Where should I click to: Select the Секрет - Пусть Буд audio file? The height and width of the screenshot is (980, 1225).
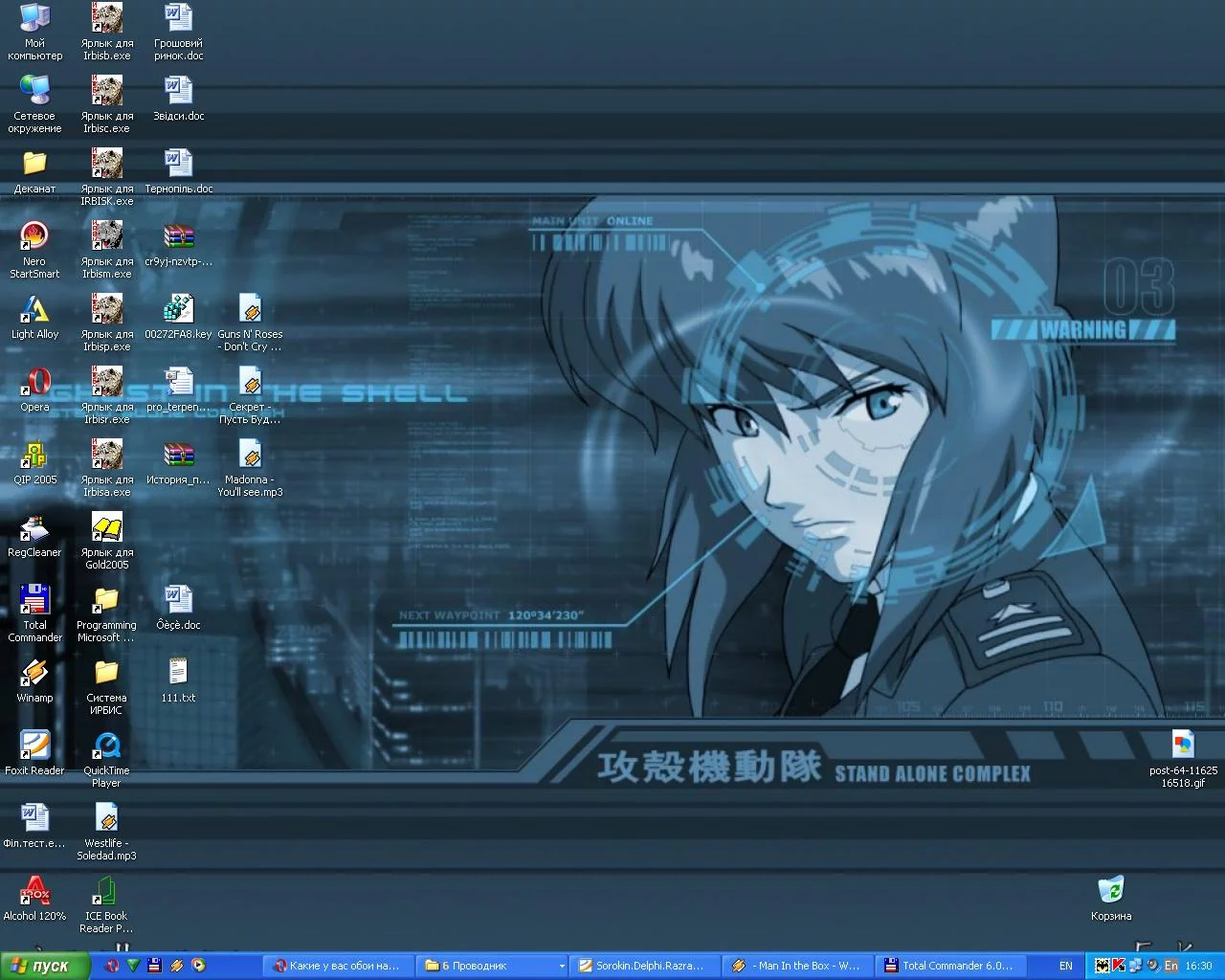click(x=250, y=395)
